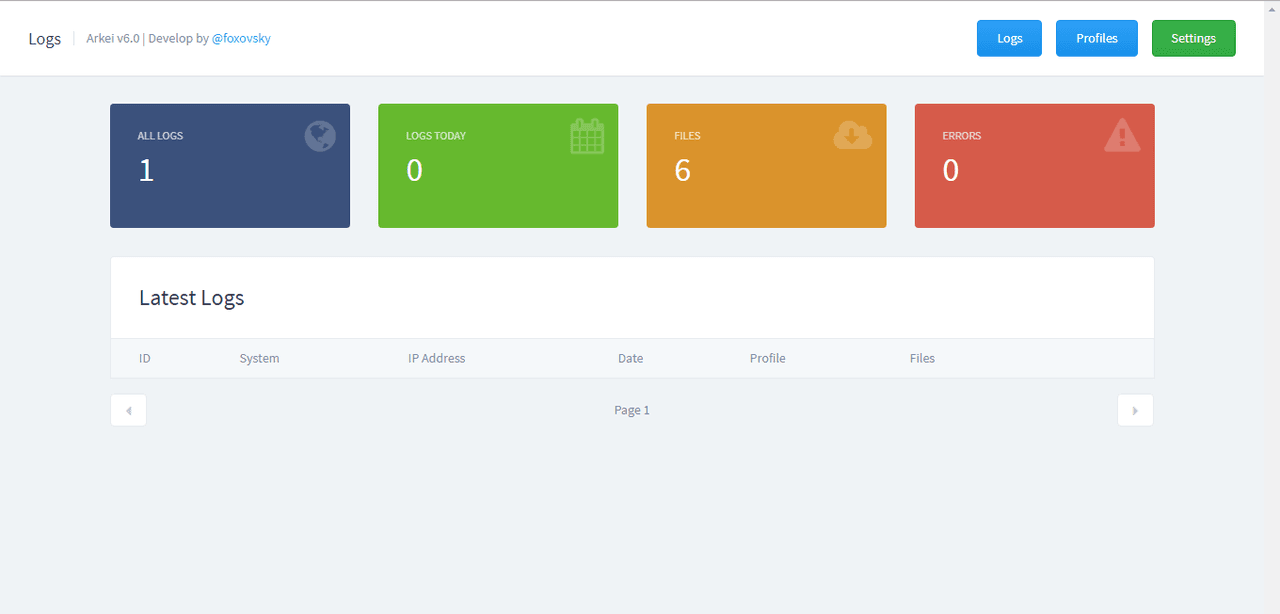Click the calendar icon in Logs Today card

coord(587,136)
